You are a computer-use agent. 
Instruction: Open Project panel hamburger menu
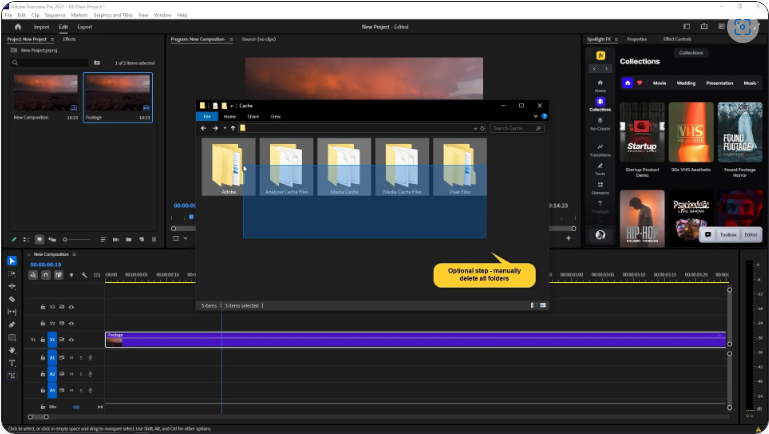52,39
